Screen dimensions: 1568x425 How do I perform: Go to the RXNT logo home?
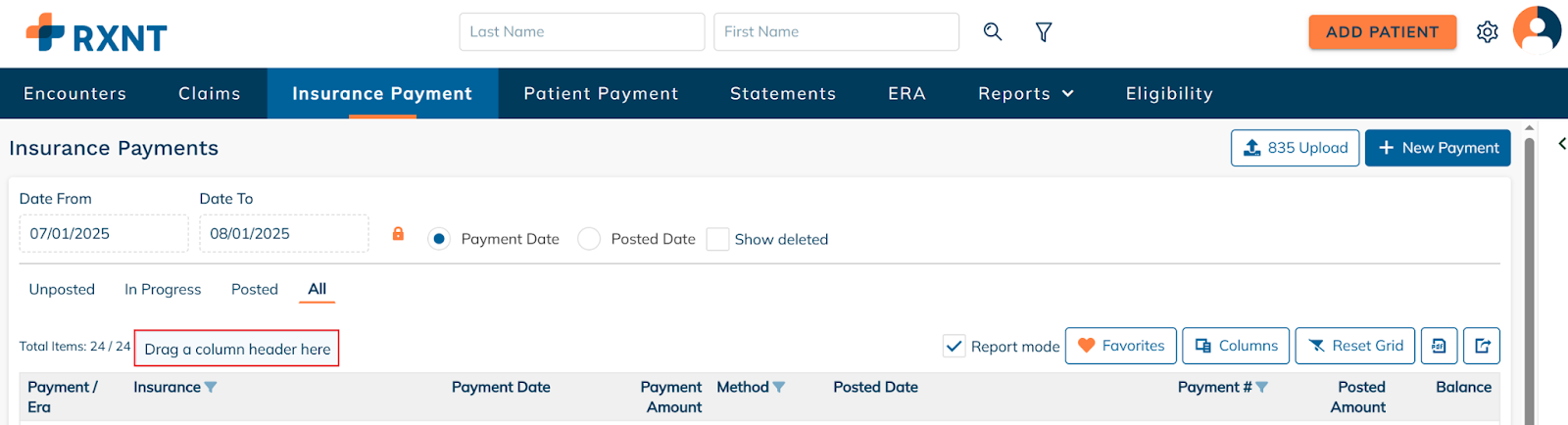(97, 33)
